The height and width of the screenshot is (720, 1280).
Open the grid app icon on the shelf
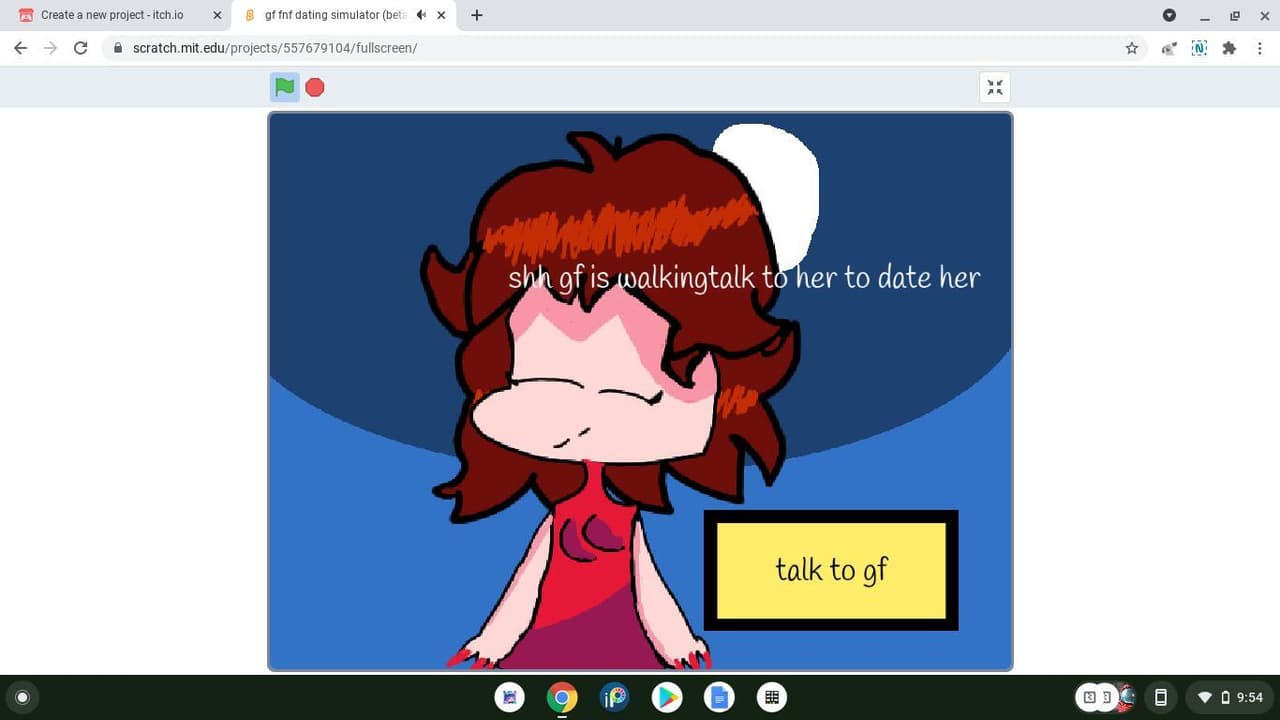click(771, 697)
